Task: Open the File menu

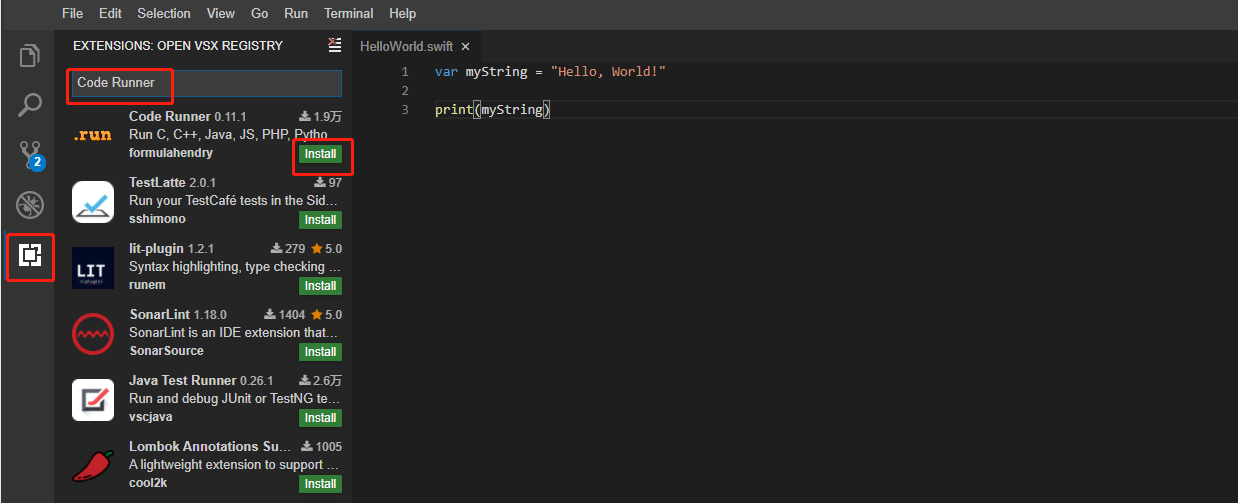Action: point(72,14)
